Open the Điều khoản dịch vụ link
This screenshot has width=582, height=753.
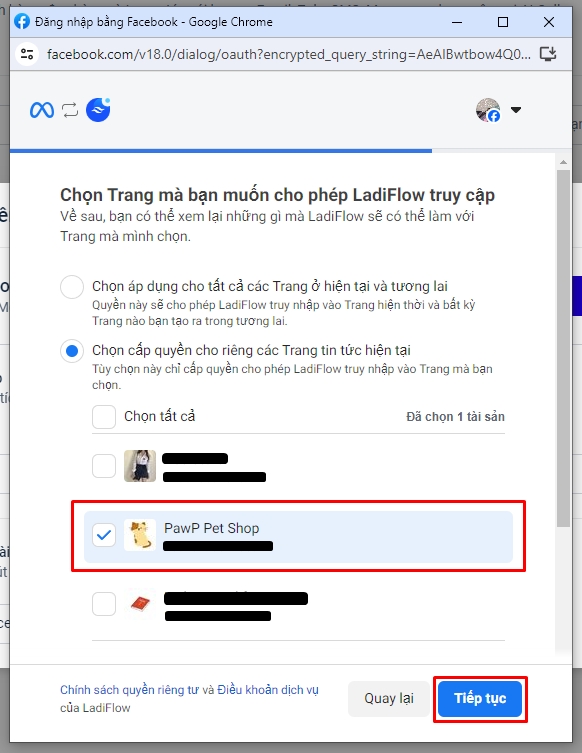267,690
